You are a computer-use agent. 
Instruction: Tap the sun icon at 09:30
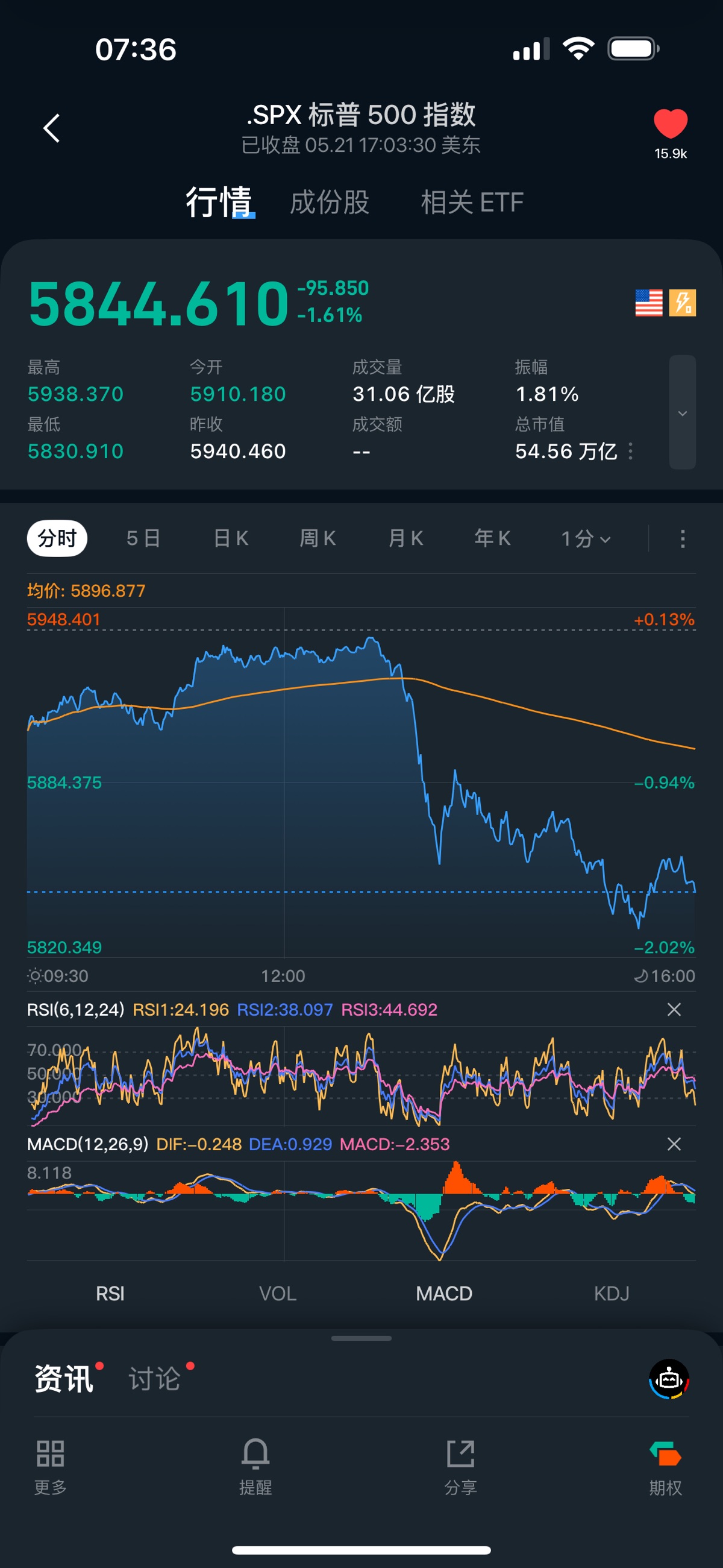[35, 976]
